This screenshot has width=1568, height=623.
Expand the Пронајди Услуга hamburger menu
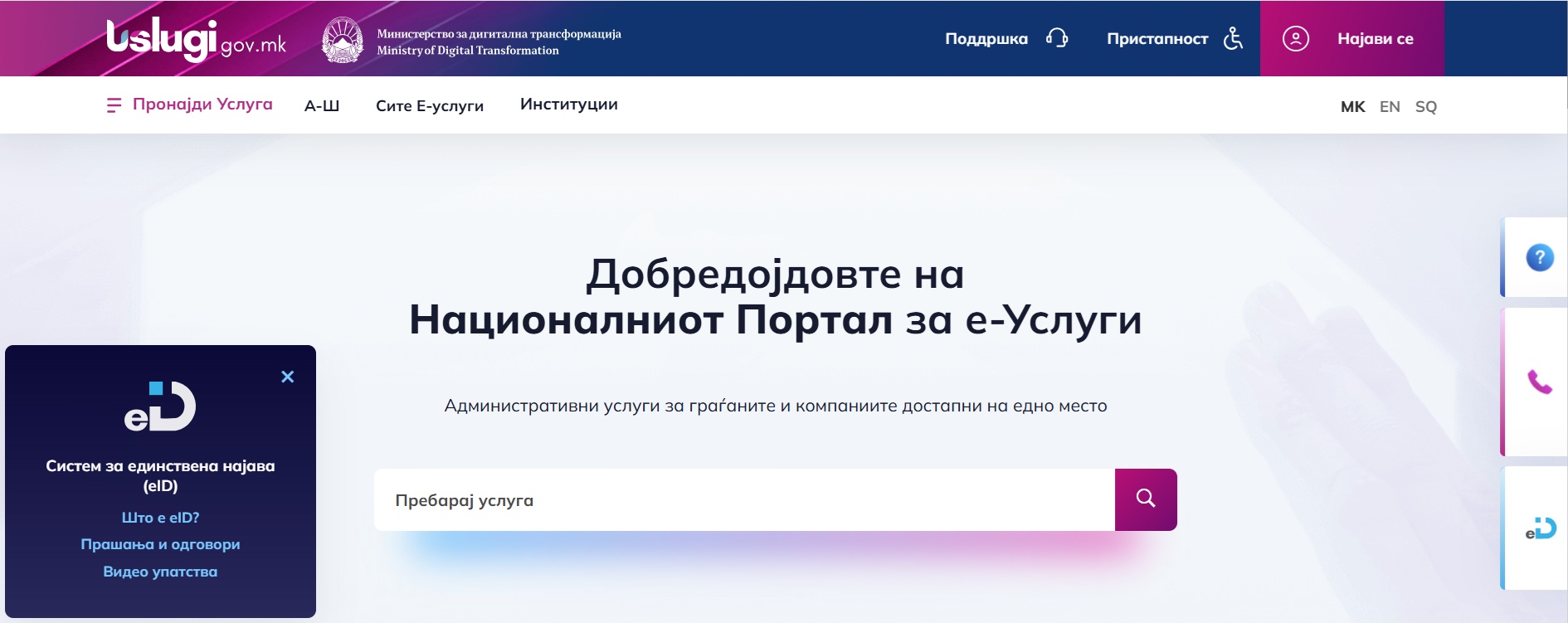point(114,105)
